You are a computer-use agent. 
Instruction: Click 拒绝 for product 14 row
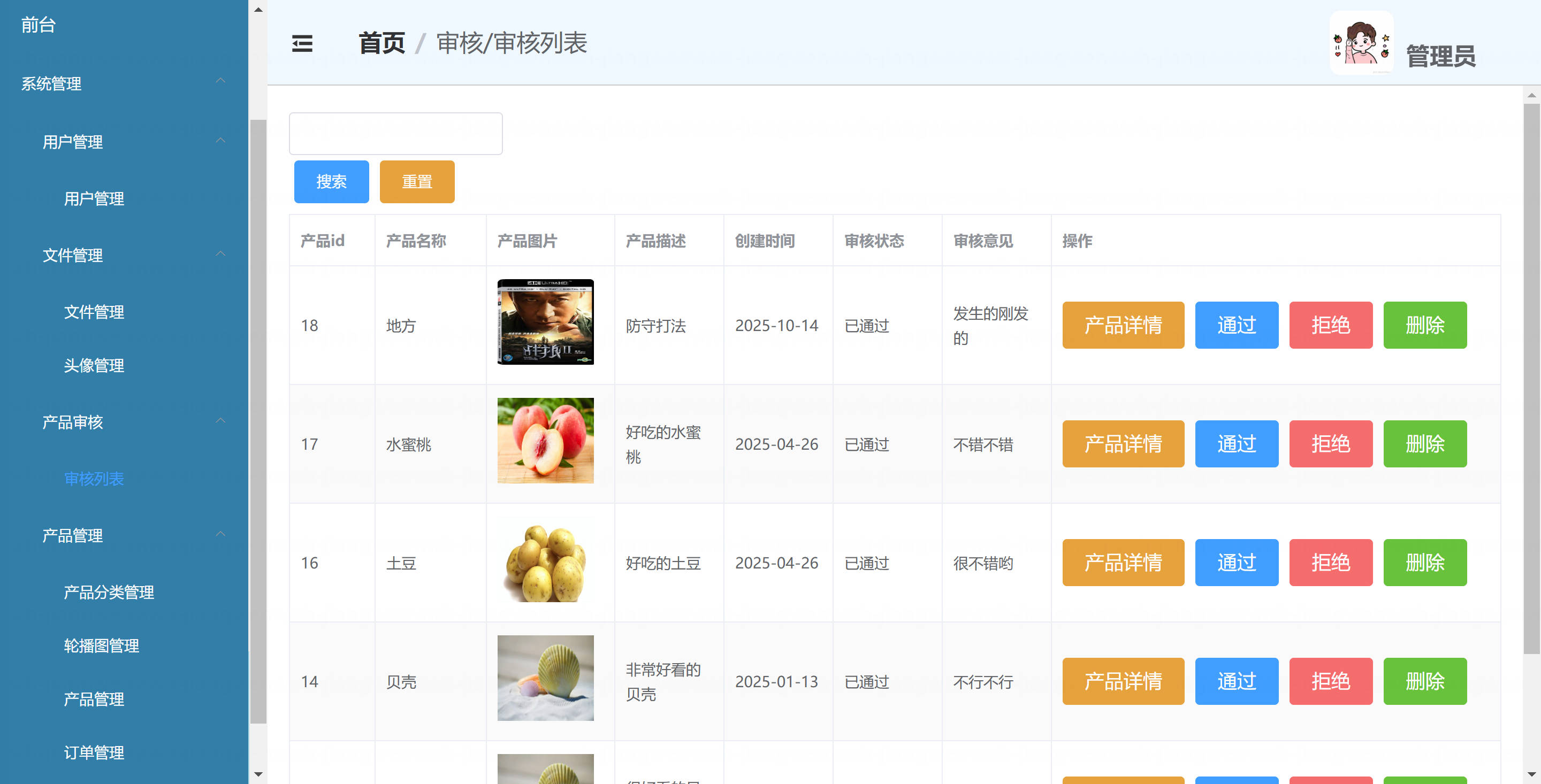click(1331, 682)
